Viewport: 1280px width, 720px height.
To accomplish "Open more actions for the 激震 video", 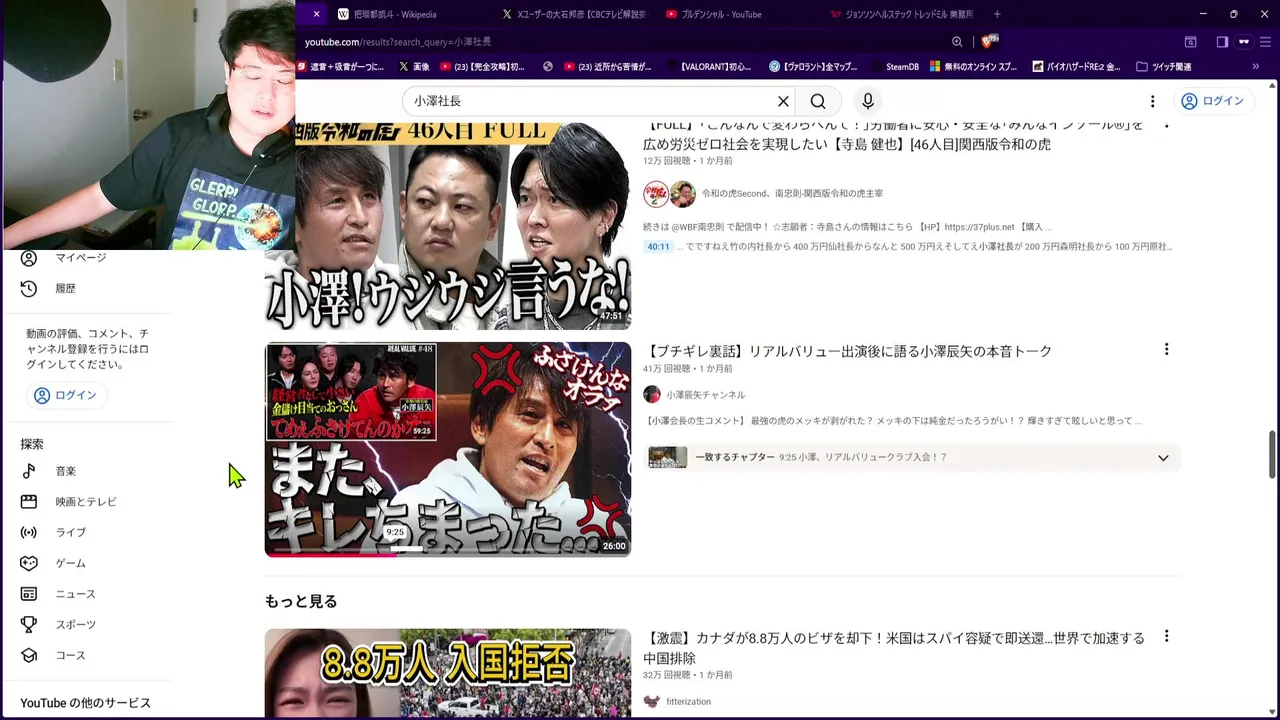I will [1166, 636].
